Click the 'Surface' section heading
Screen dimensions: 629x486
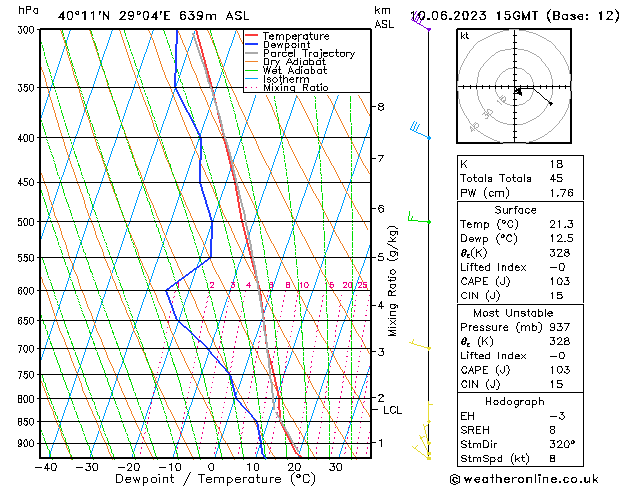(515, 210)
